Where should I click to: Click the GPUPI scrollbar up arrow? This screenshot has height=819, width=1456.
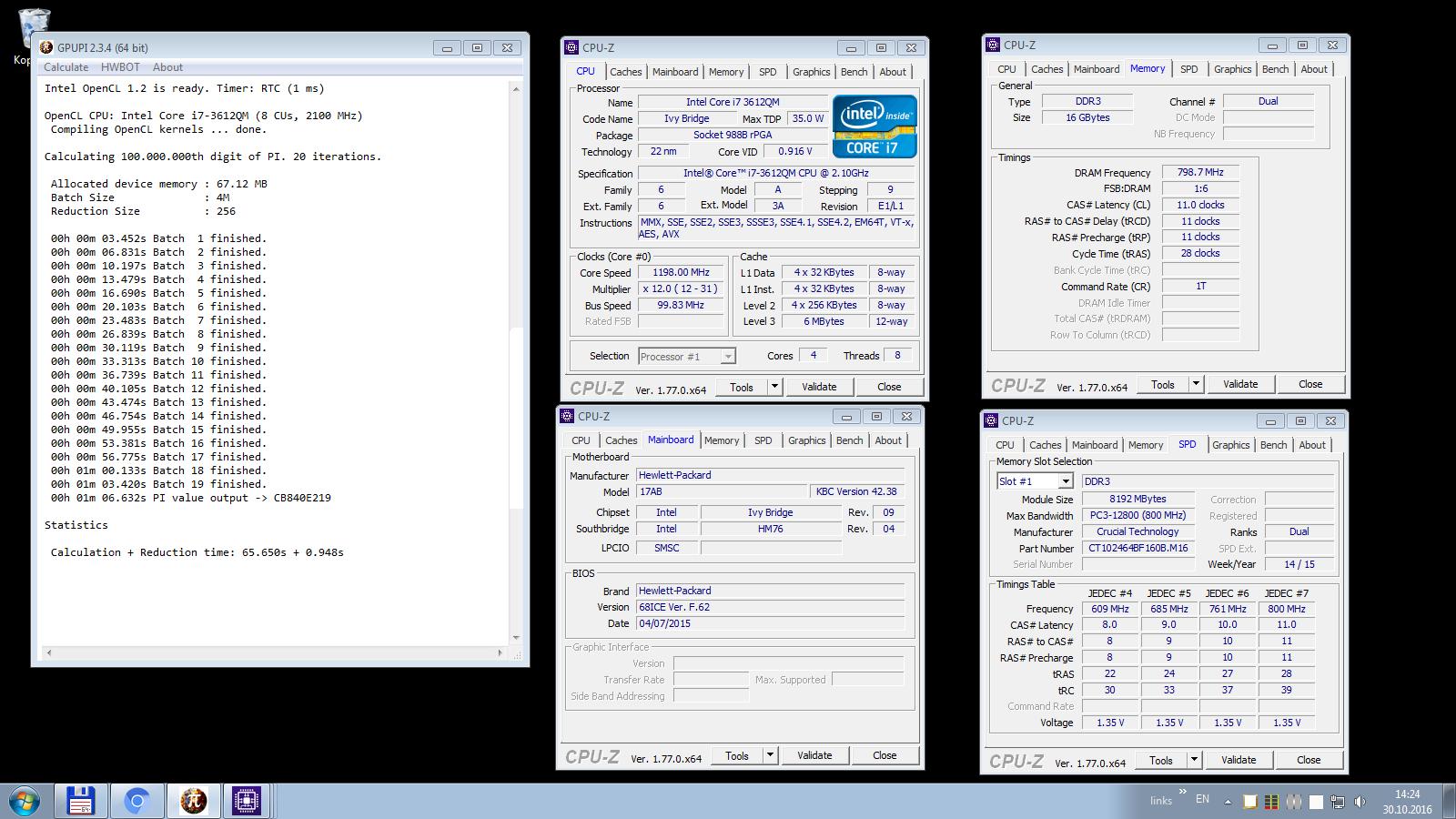click(x=516, y=88)
